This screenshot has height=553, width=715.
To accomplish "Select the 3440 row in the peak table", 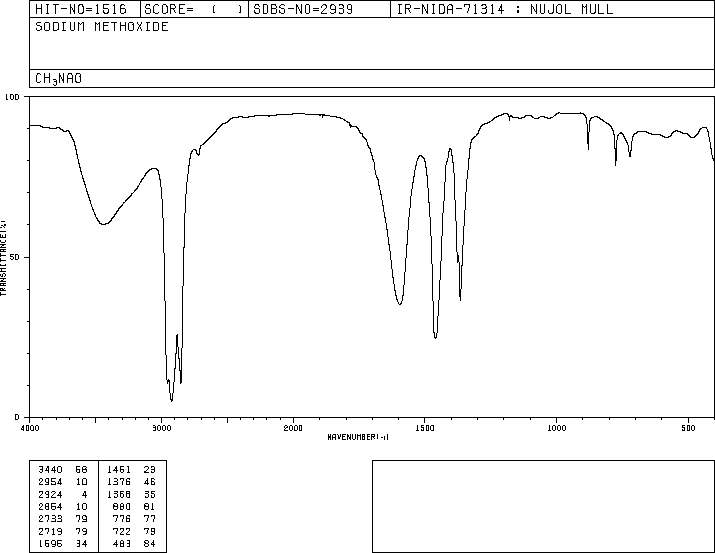I will click(x=63, y=470).
